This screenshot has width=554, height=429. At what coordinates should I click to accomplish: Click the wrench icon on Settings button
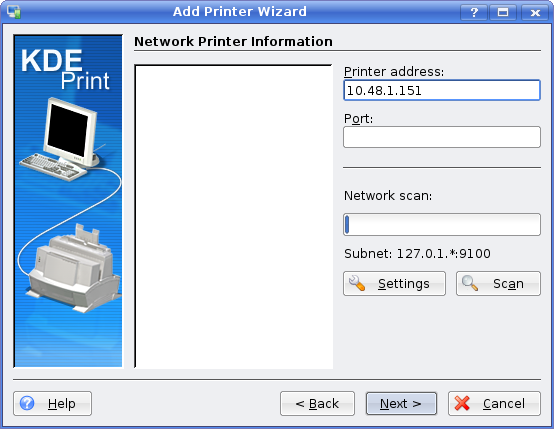point(357,283)
